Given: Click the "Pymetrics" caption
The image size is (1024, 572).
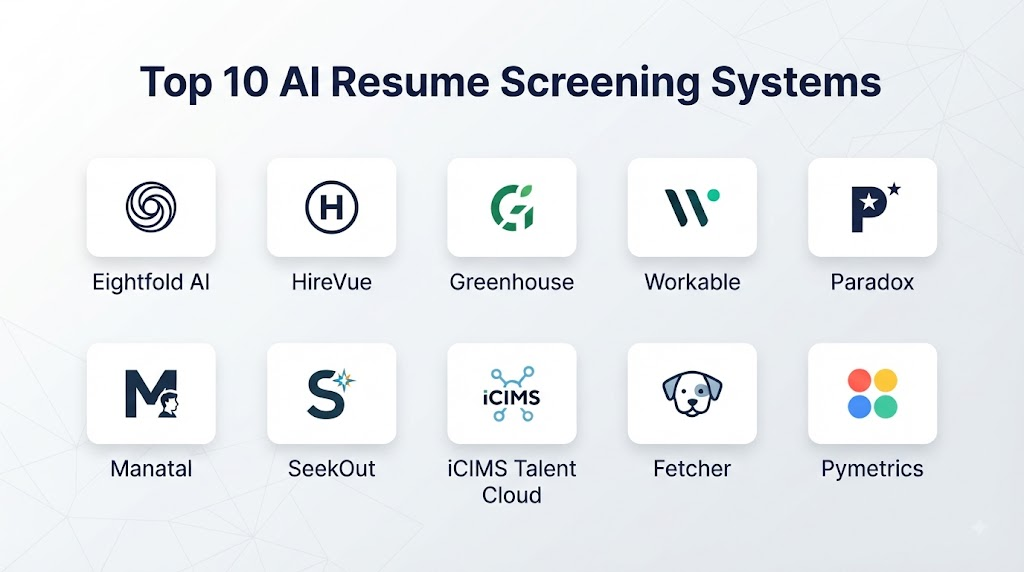Looking at the screenshot, I should [872, 469].
